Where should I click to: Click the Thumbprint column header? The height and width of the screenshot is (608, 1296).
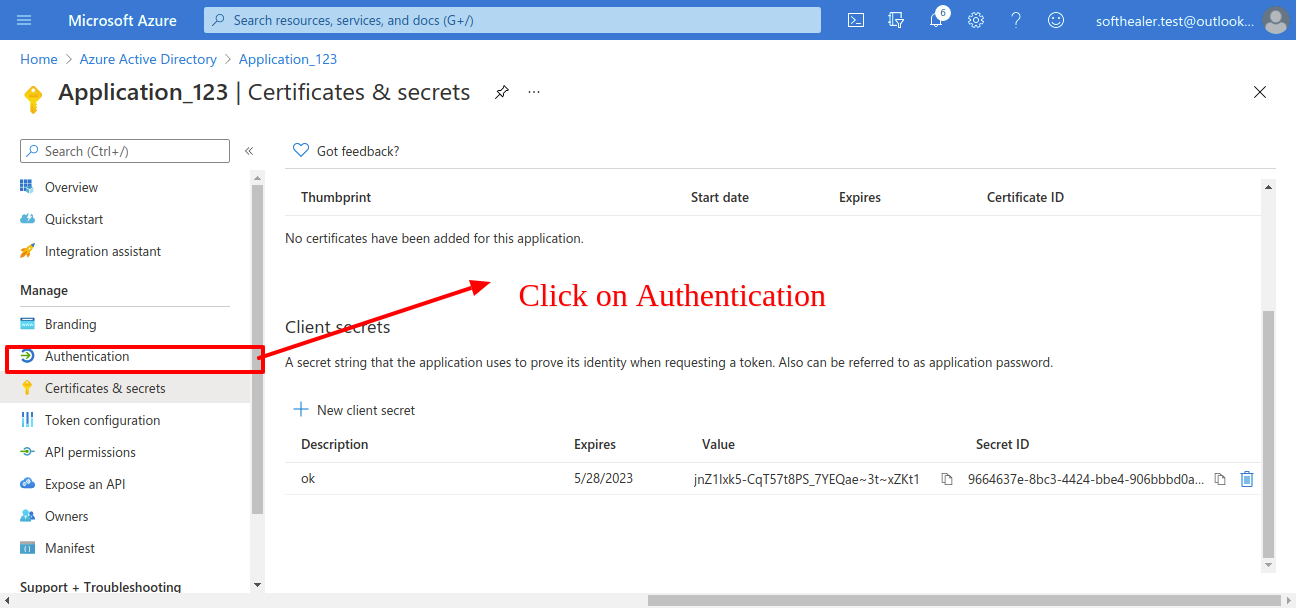tap(336, 197)
